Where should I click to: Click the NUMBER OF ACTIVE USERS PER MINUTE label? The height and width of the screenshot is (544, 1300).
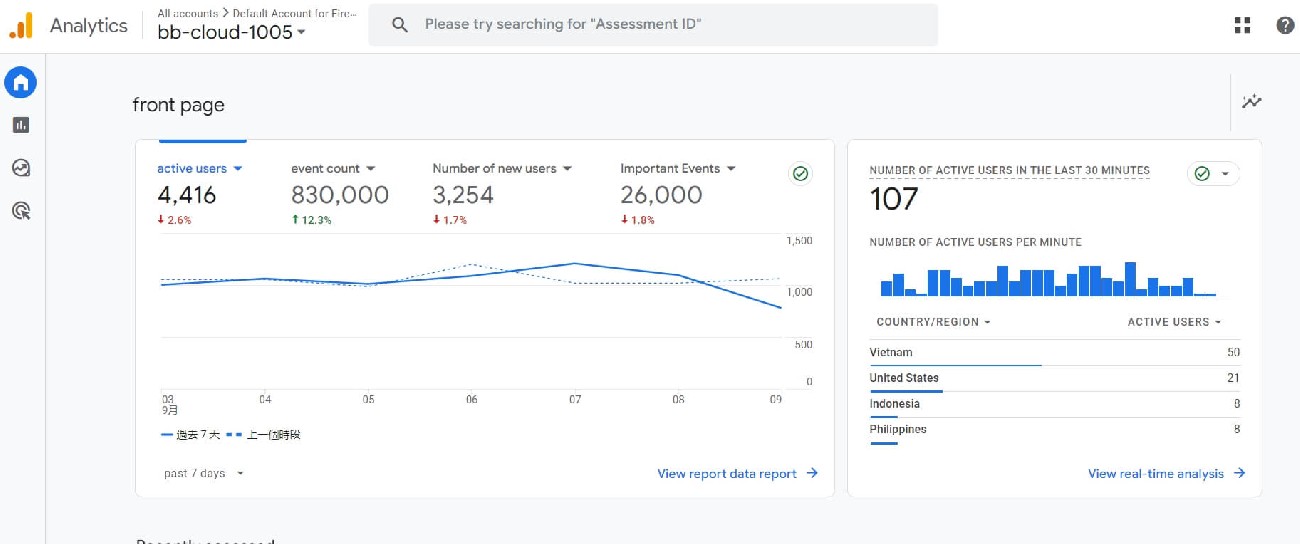coord(975,242)
